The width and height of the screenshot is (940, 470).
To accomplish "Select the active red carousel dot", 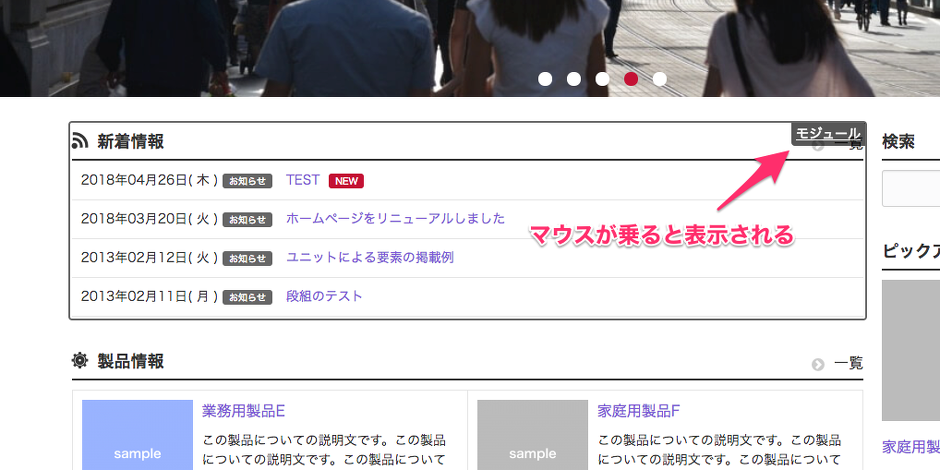I will pyautogui.click(x=631, y=79).
